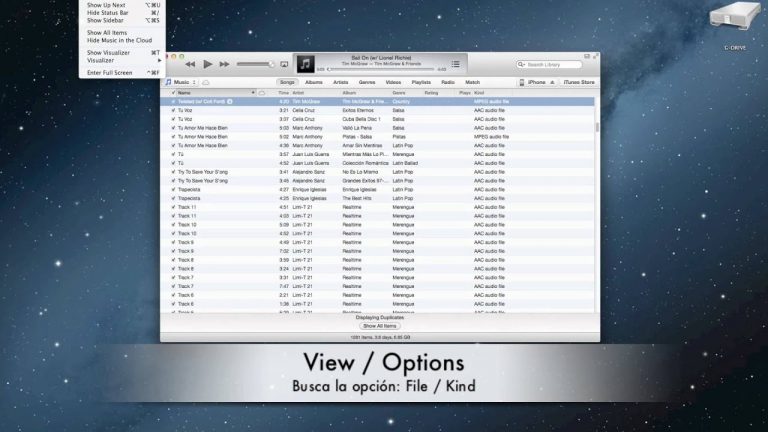Start playback with the Play button
The image size is (768, 432).
pos(208,64)
